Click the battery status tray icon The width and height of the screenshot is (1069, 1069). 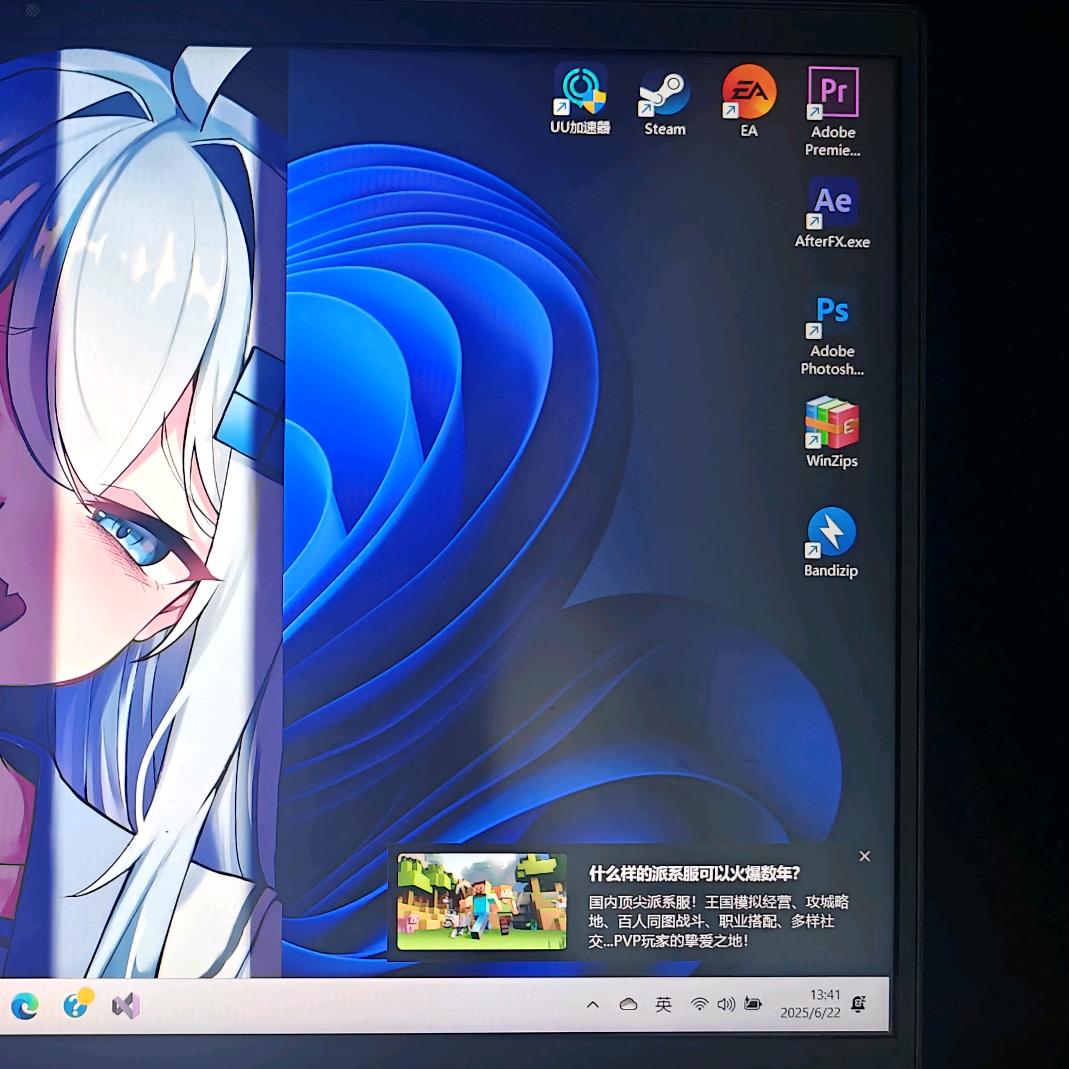point(752,1004)
